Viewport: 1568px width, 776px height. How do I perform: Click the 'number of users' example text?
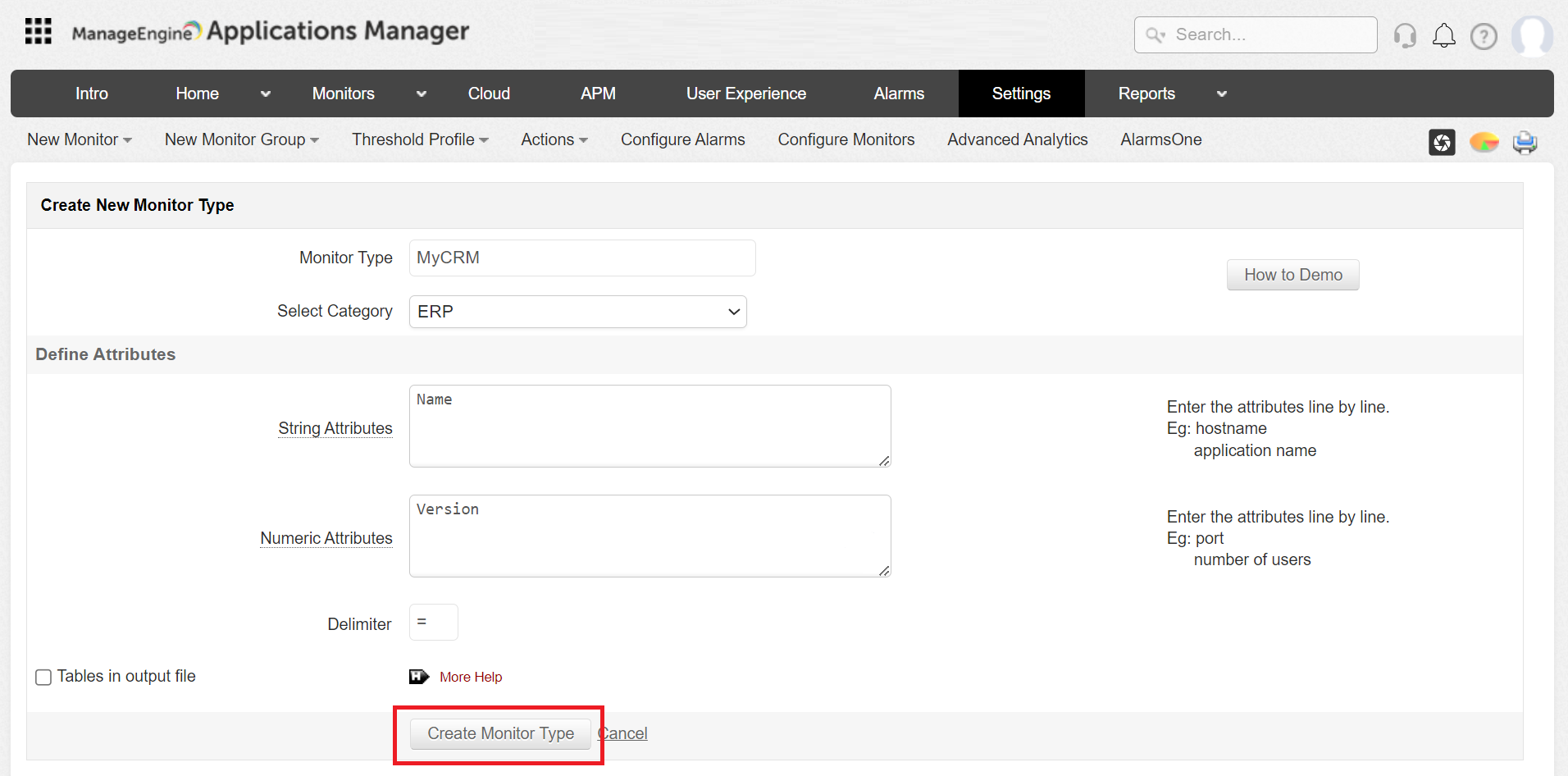coord(1252,559)
